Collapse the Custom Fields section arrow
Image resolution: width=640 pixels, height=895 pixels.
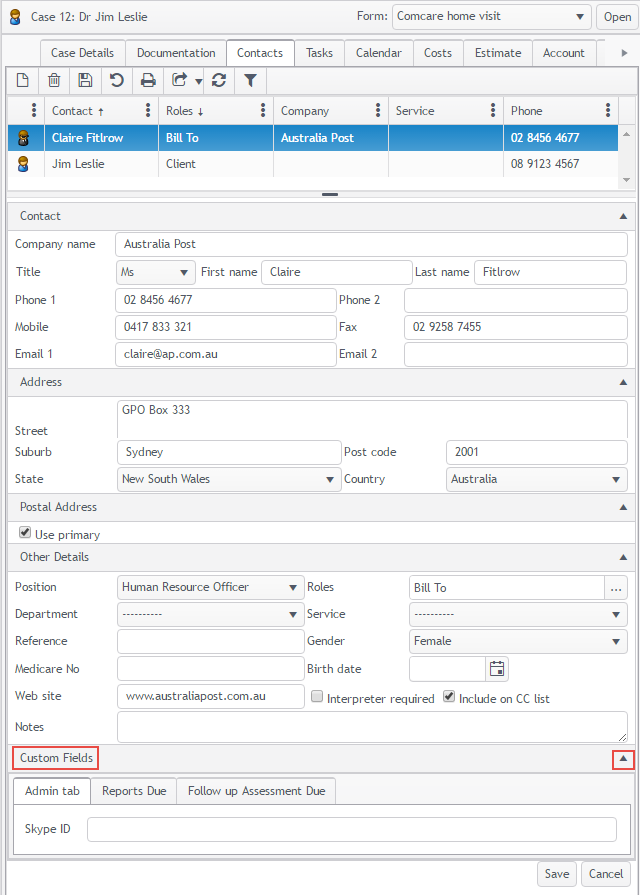click(x=623, y=759)
